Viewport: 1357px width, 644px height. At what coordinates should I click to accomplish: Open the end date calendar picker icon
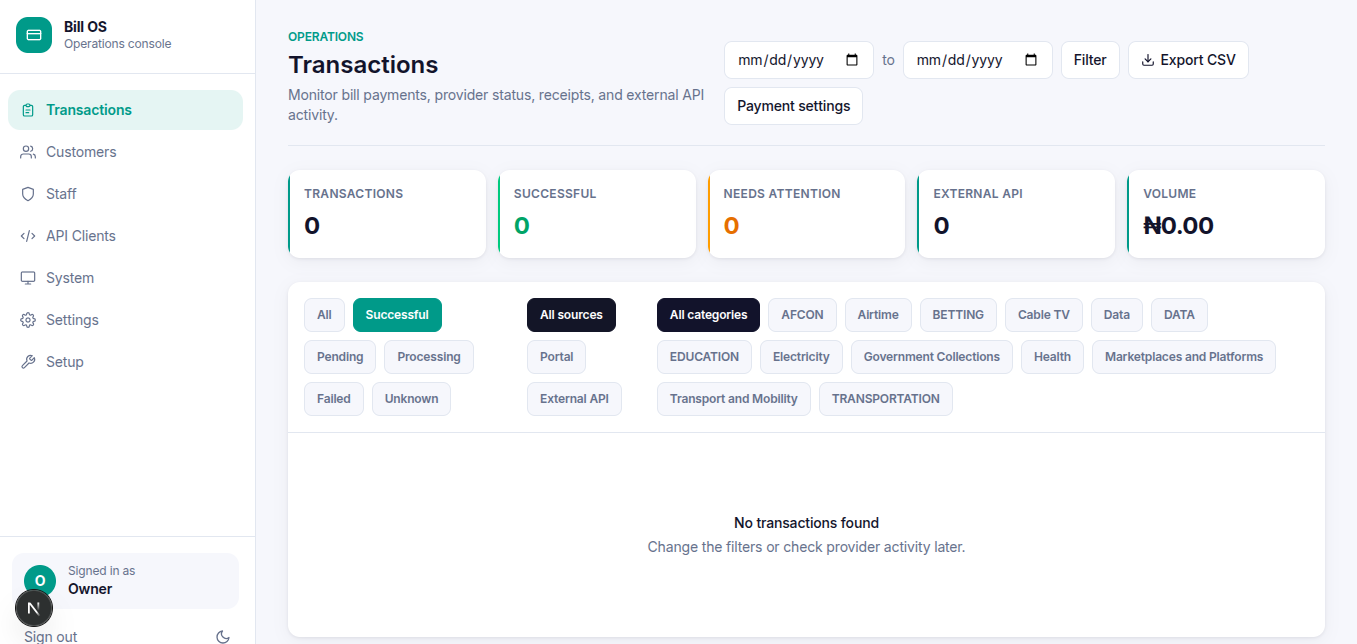coord(1031,60)
